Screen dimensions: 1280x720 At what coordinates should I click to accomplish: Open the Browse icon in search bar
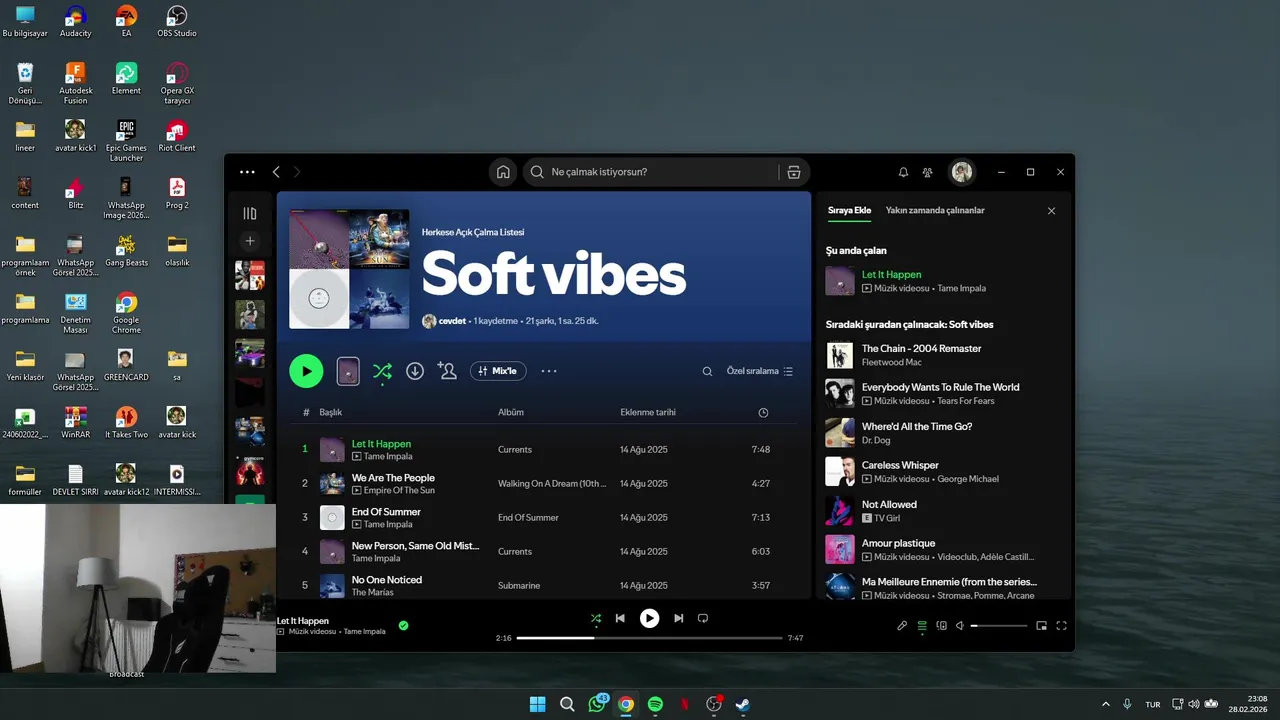tap(794, 172)
